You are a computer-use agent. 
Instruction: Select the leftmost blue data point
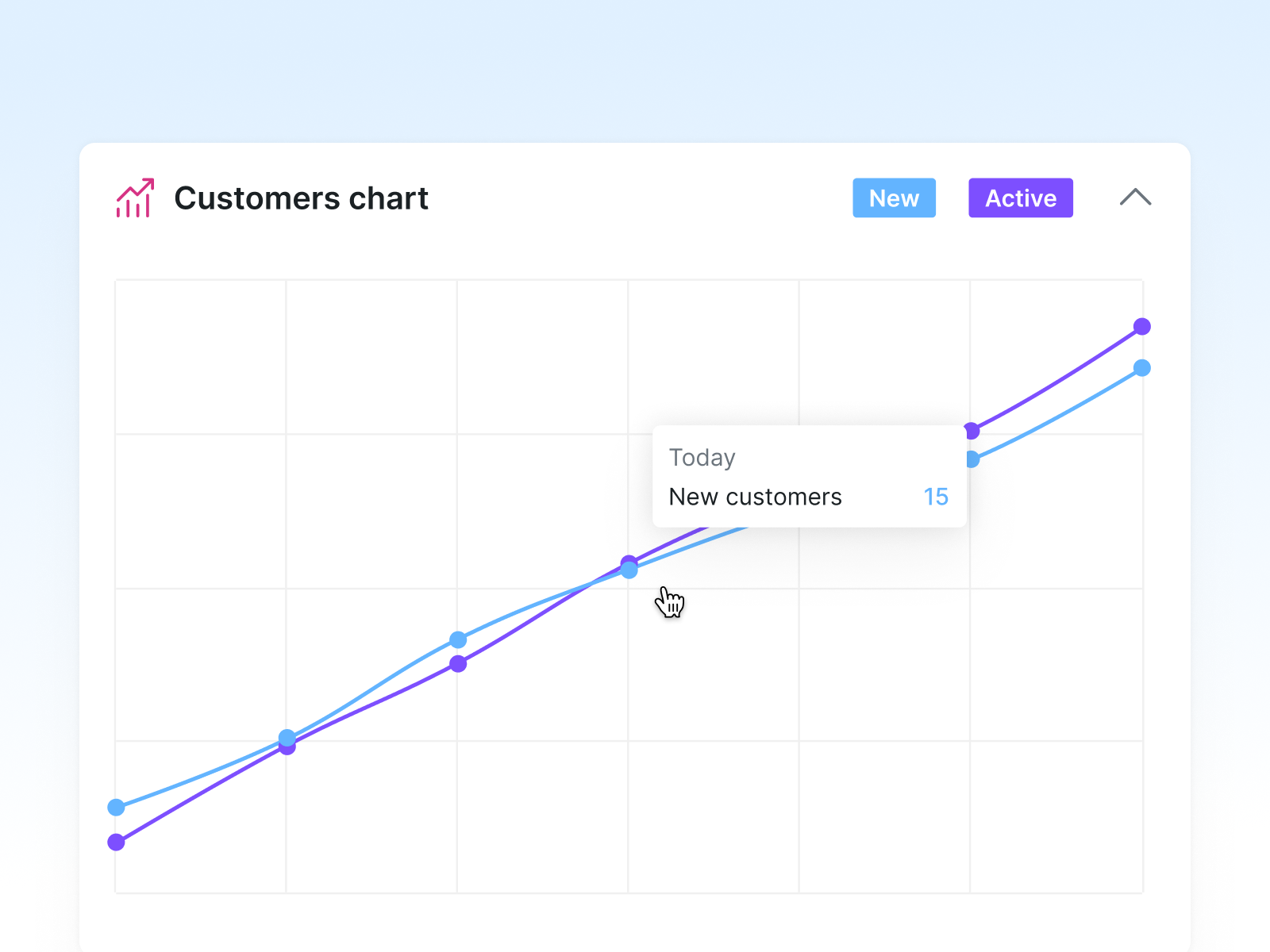coord(116,808)
